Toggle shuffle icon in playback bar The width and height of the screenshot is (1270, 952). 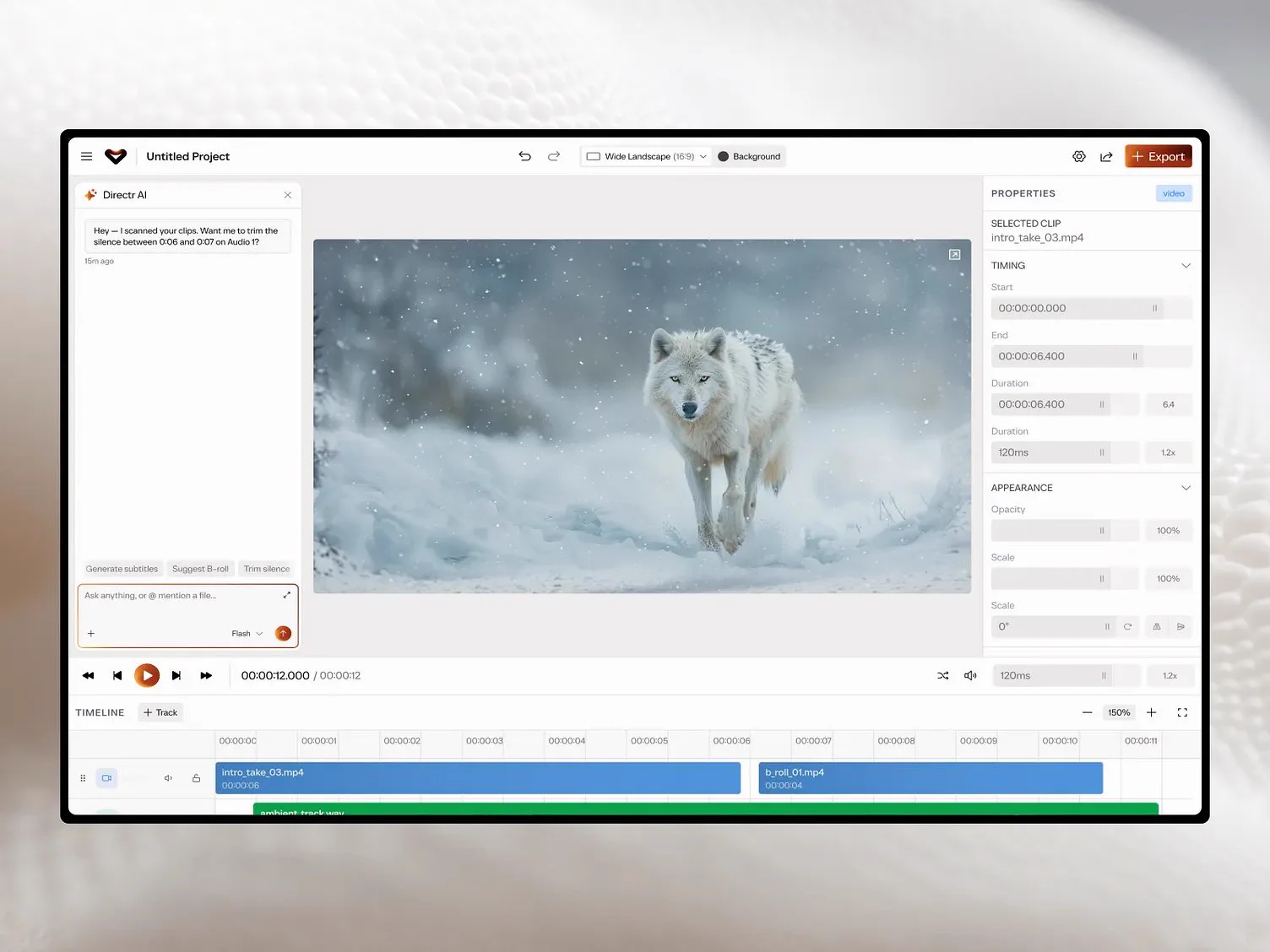(x=943, y=675)
